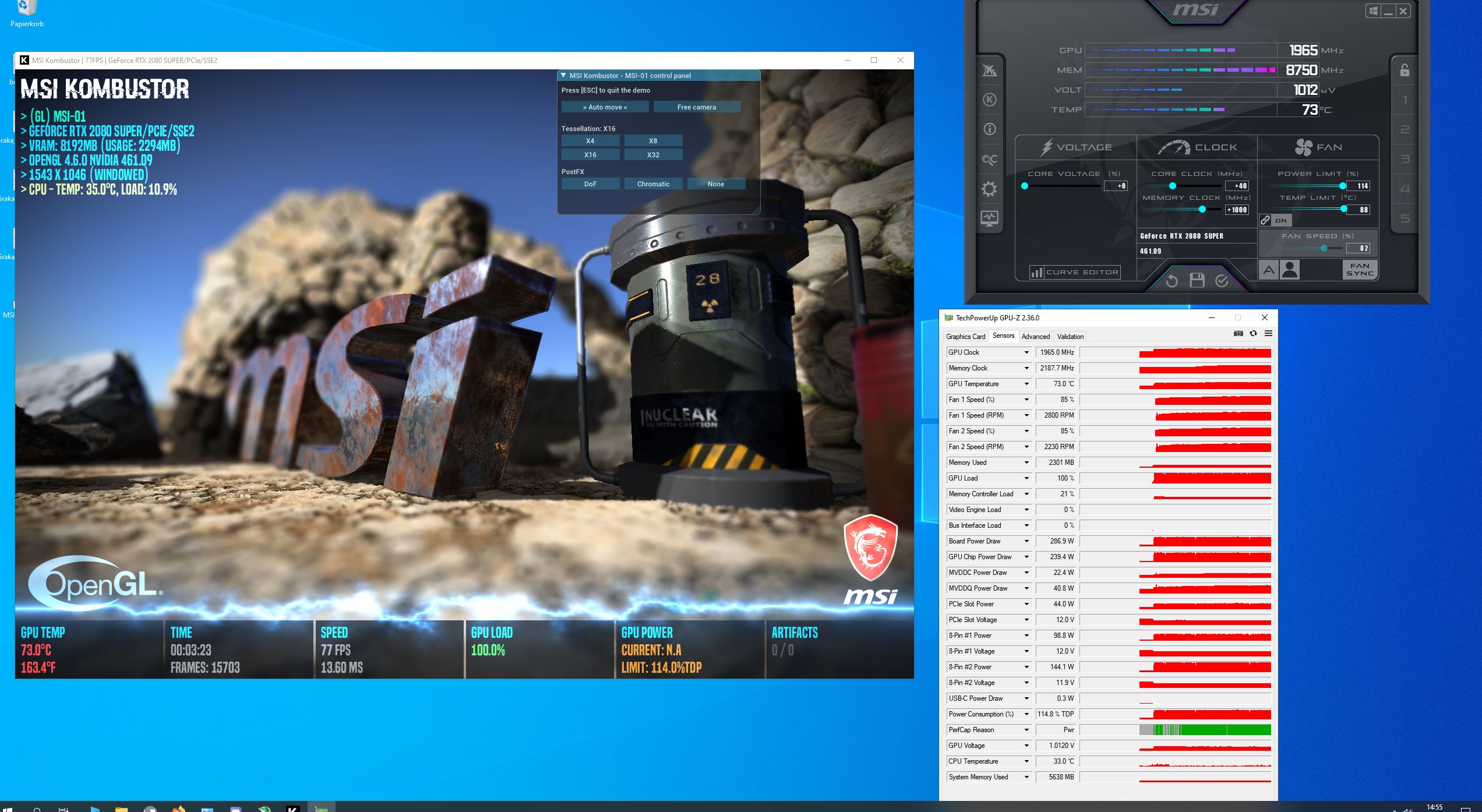Select Afterburner profile slot 4

click(x=1405, y=189)
